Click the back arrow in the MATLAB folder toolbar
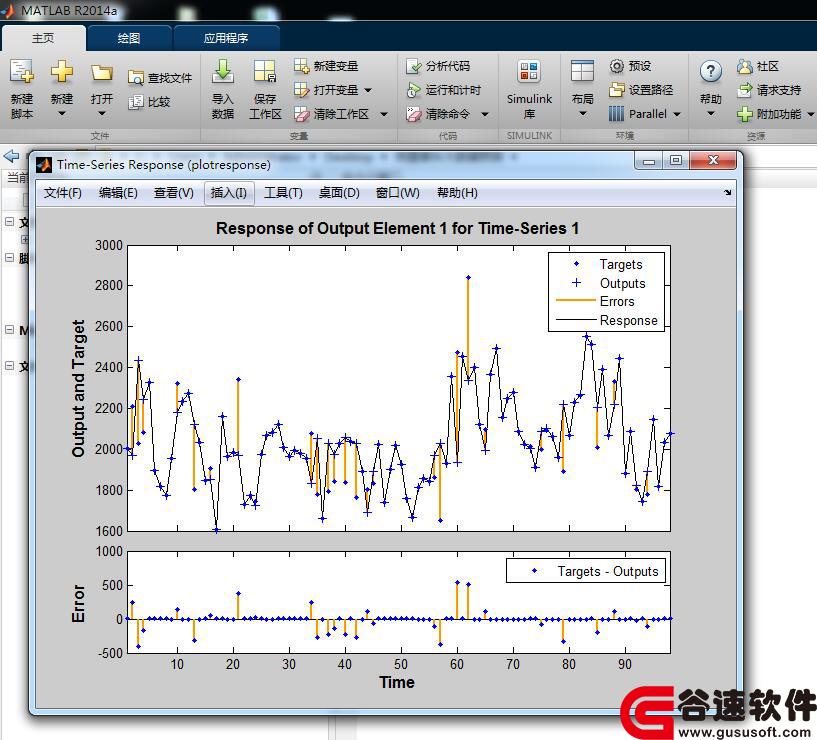This screenshot has width=817, height=740. [11, 156]
